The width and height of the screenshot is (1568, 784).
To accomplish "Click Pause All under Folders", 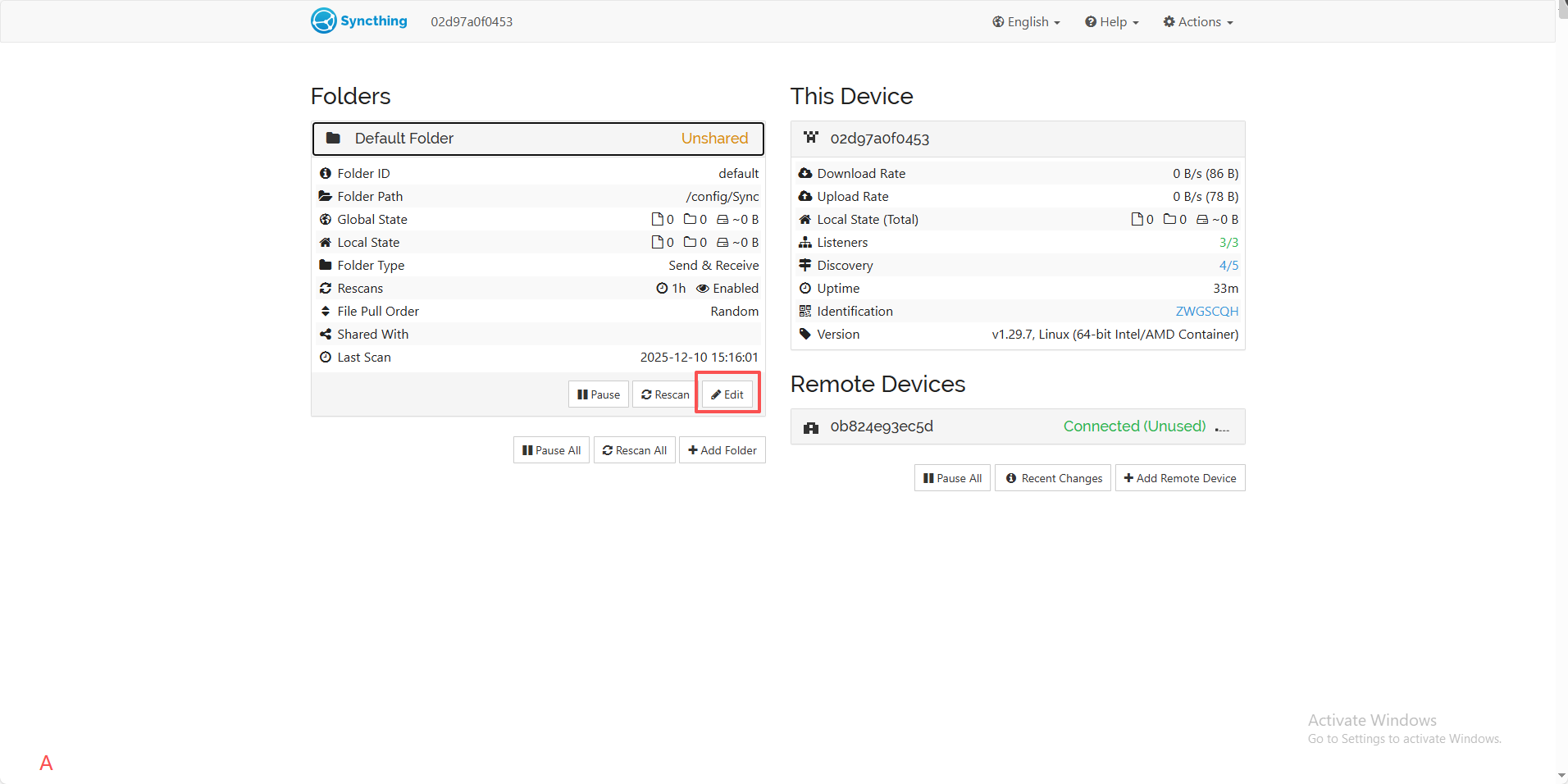I will (x=551, y=450).
